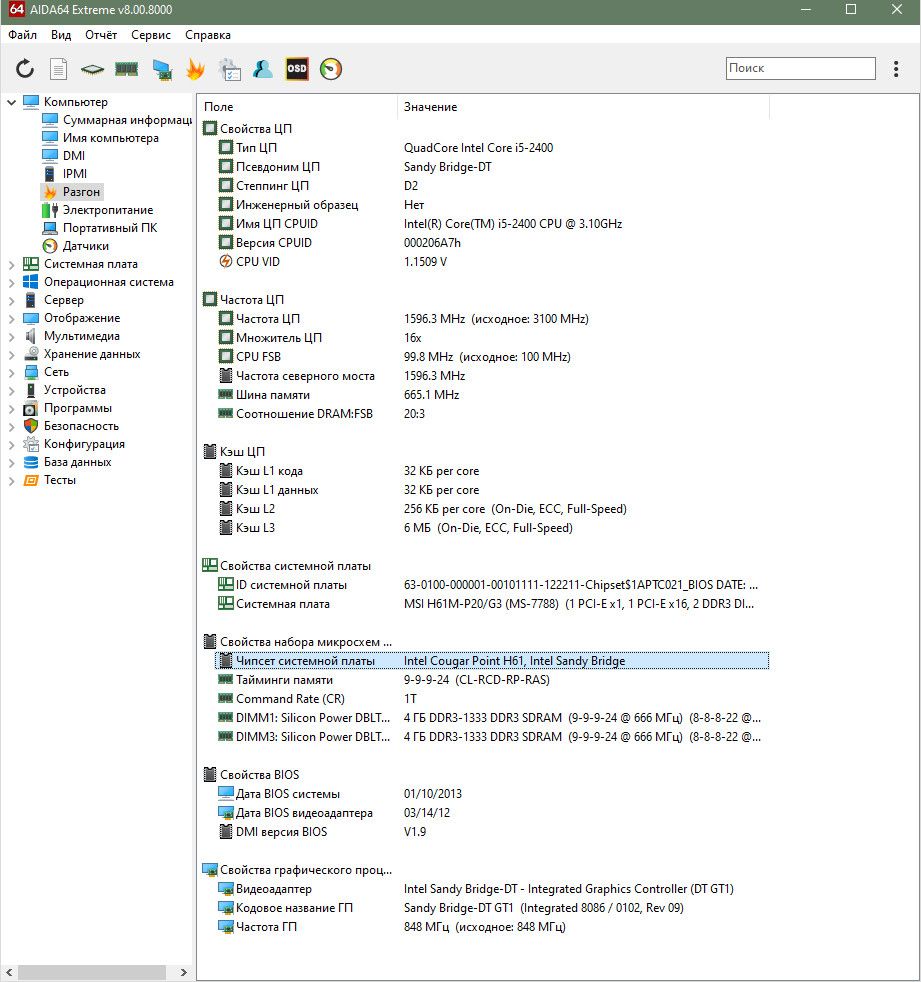Select the Тип ЦП row

pos(492,148)
